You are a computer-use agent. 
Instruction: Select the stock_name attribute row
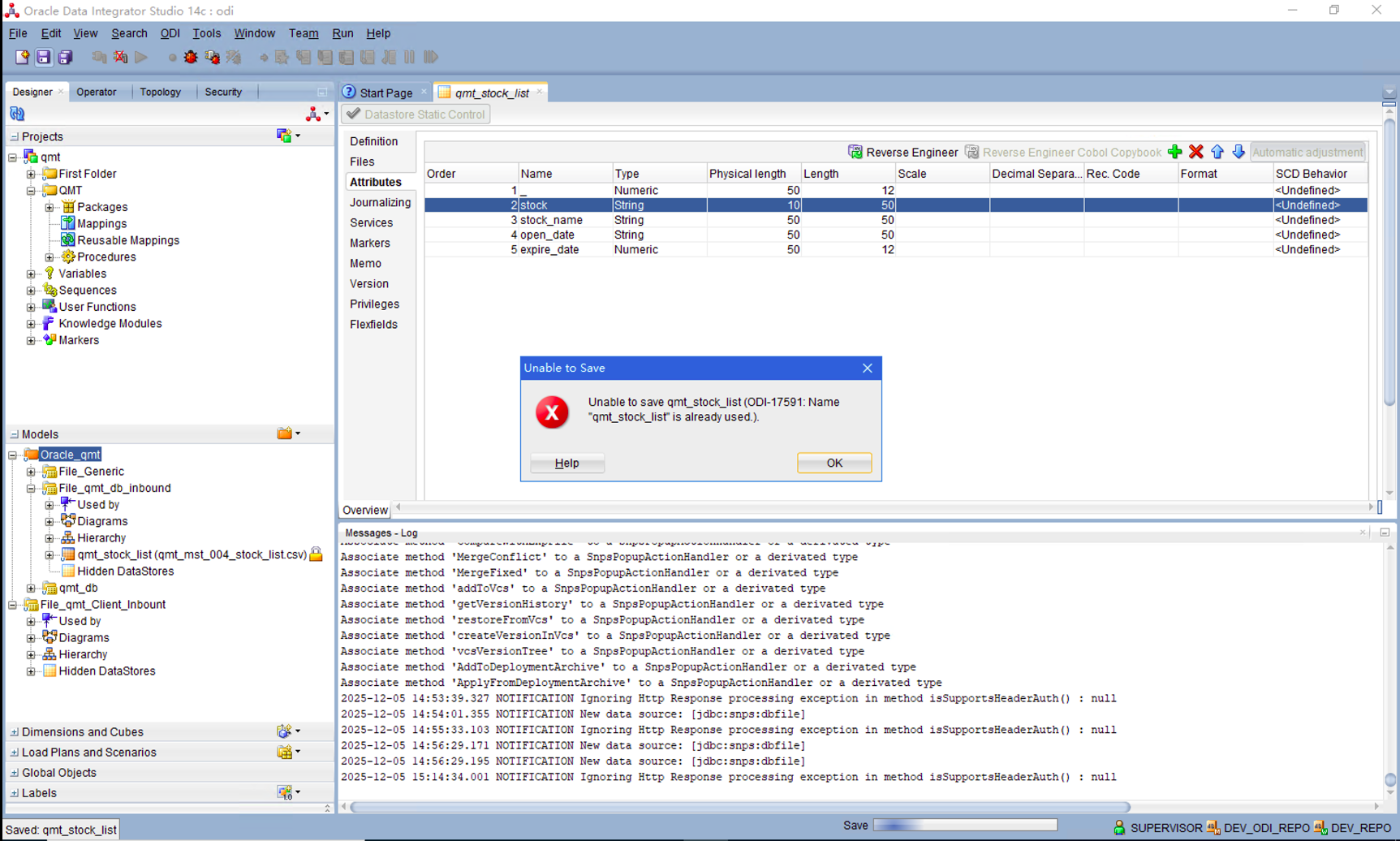pyautogui.click(x=896, y=220)
